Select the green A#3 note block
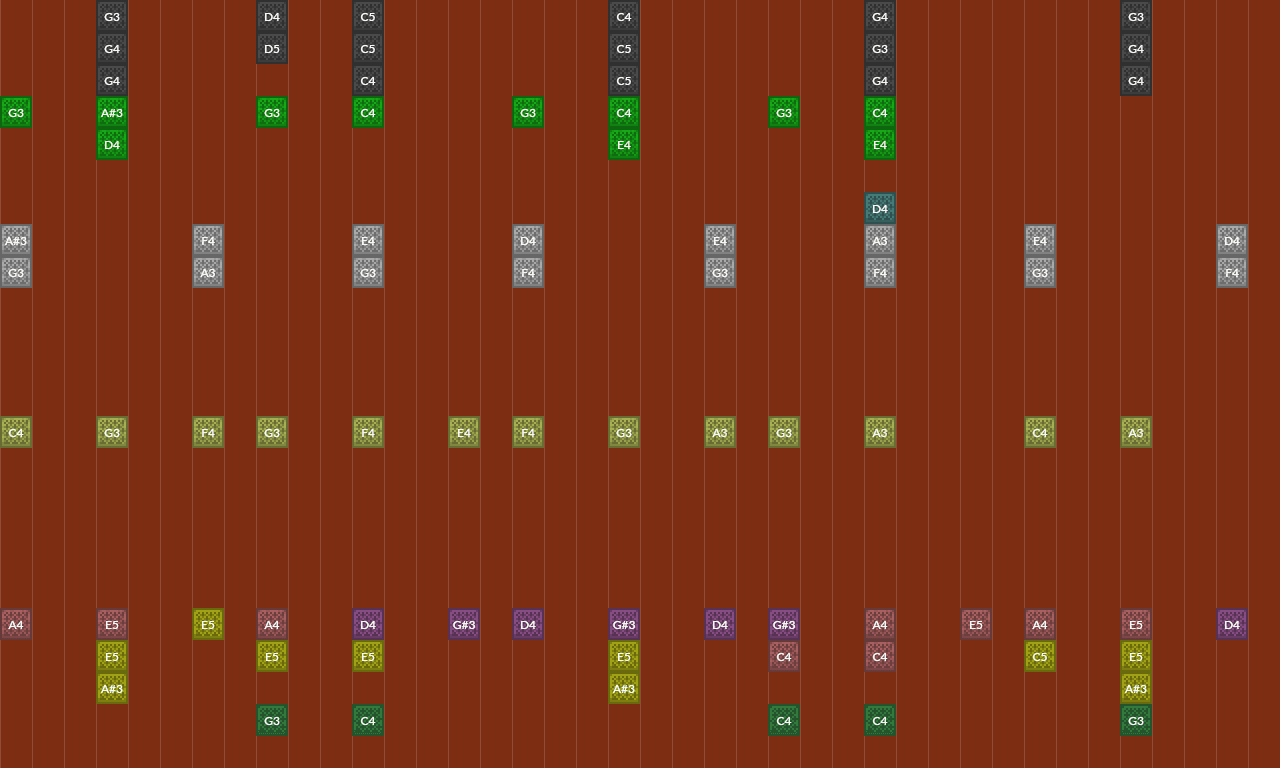Viewport: 1280px width, 768px height. (x=112, y=113)
